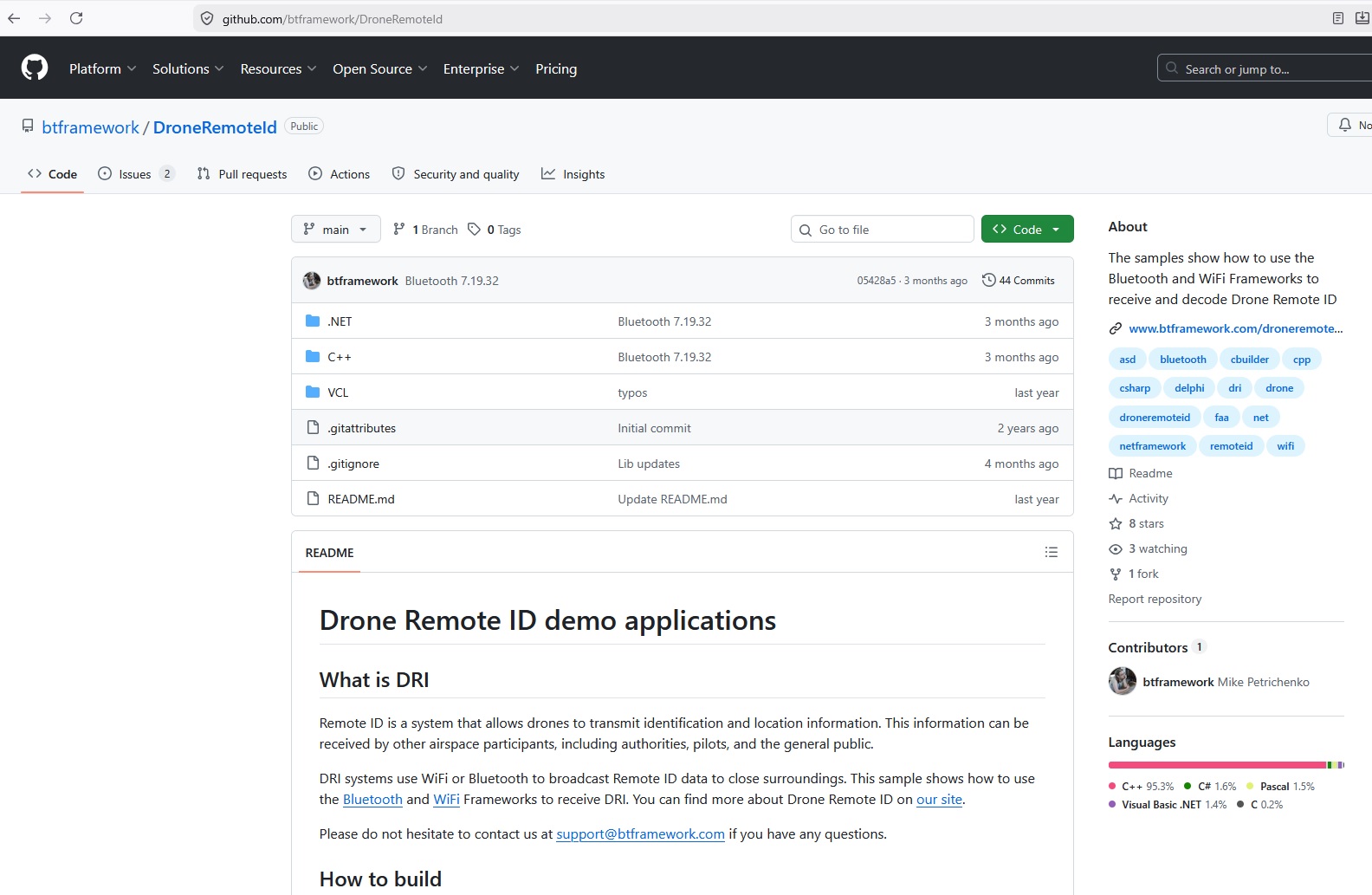View the 44 Commits history
The image size is (1372, 895).
pyautogui.click(x=1019, y=281)
